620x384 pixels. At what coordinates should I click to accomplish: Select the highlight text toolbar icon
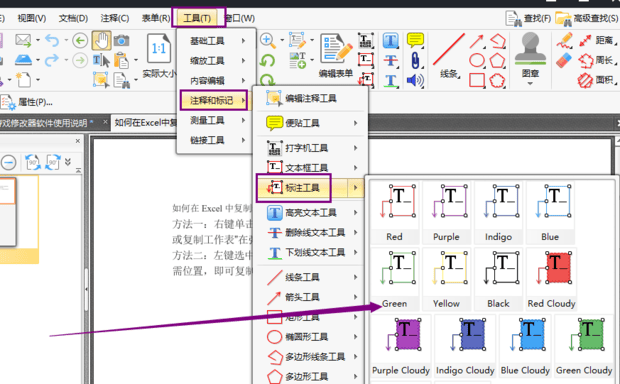391,40
